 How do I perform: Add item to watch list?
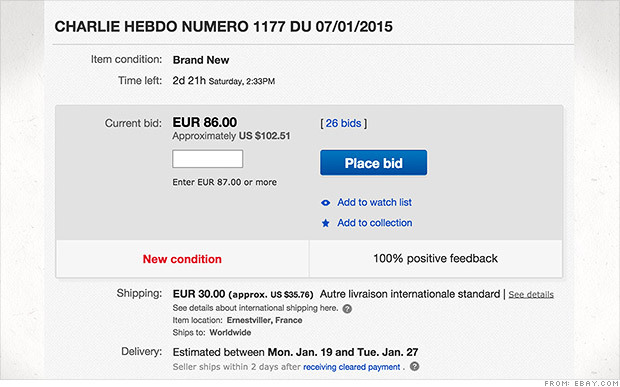[x=374, y=202]
